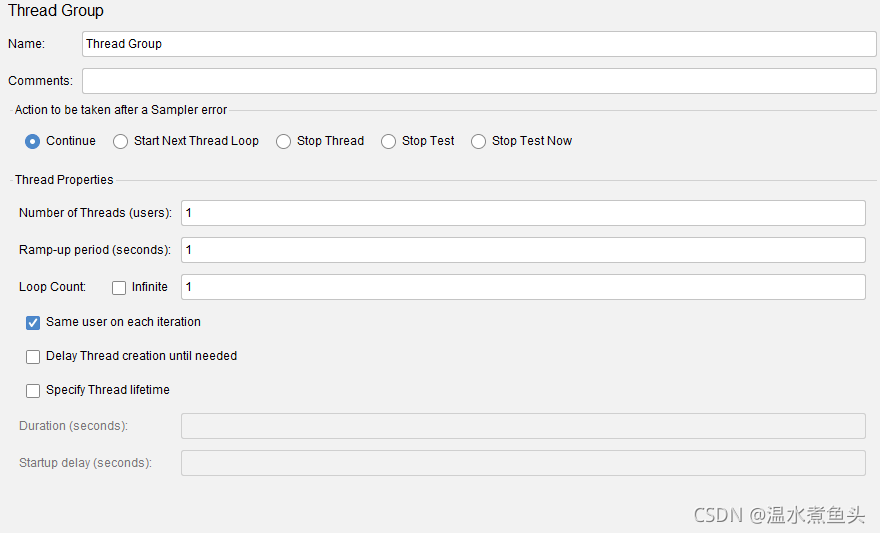Viewport: 880px width, 533px height.
Task: Click into the Name text field
Action: coord(479,44)
